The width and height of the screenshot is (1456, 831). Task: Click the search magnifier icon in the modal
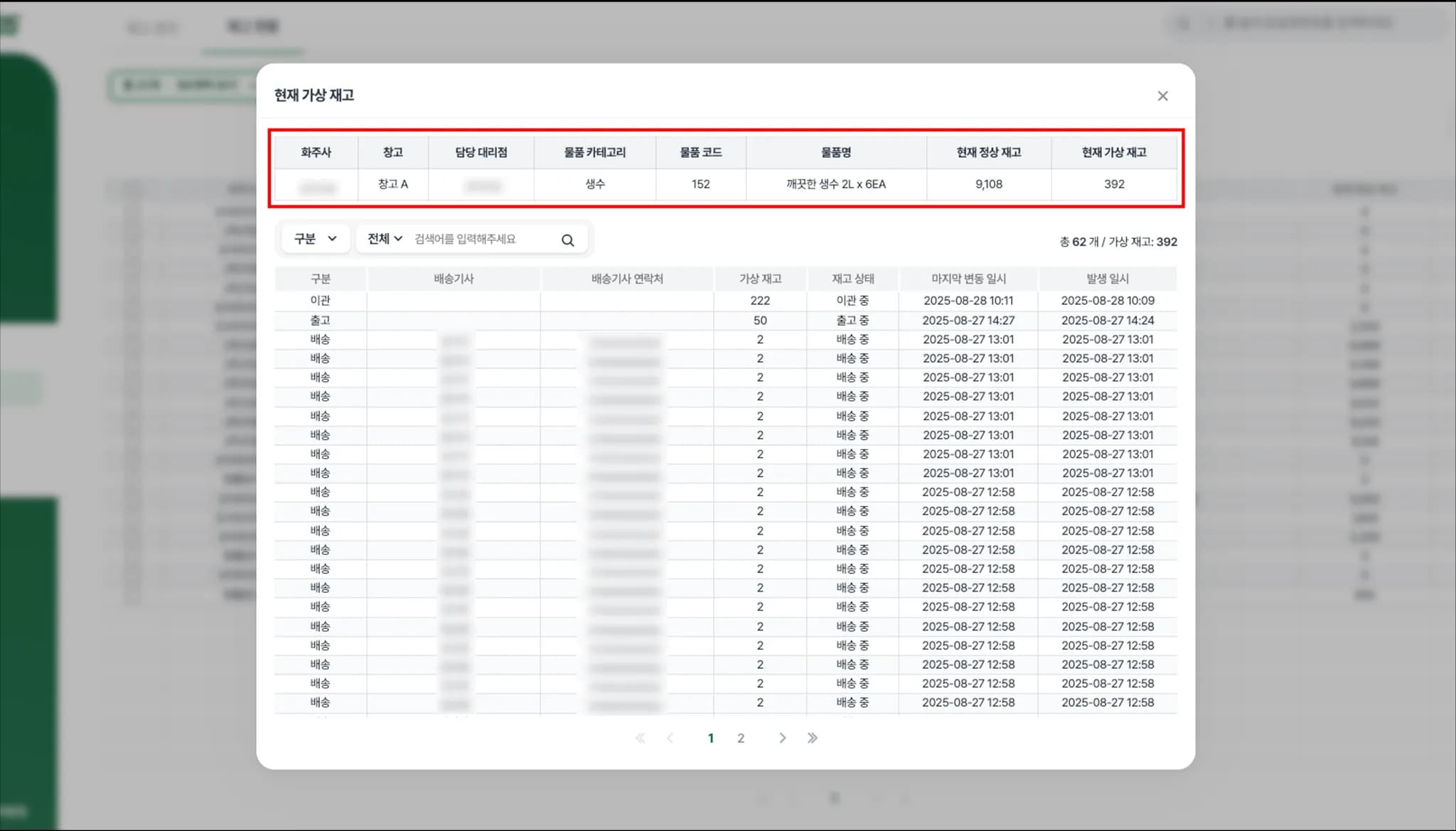tap(567, 239)
